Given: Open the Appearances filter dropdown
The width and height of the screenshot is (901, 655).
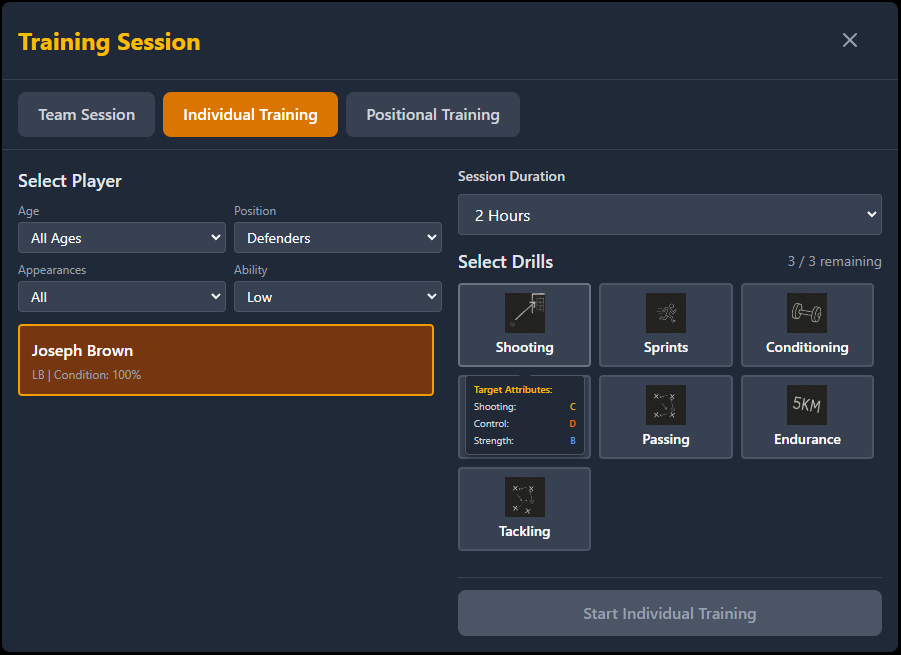Looking at the screenshot, I should pyautogui.click(x=122, y=297).
